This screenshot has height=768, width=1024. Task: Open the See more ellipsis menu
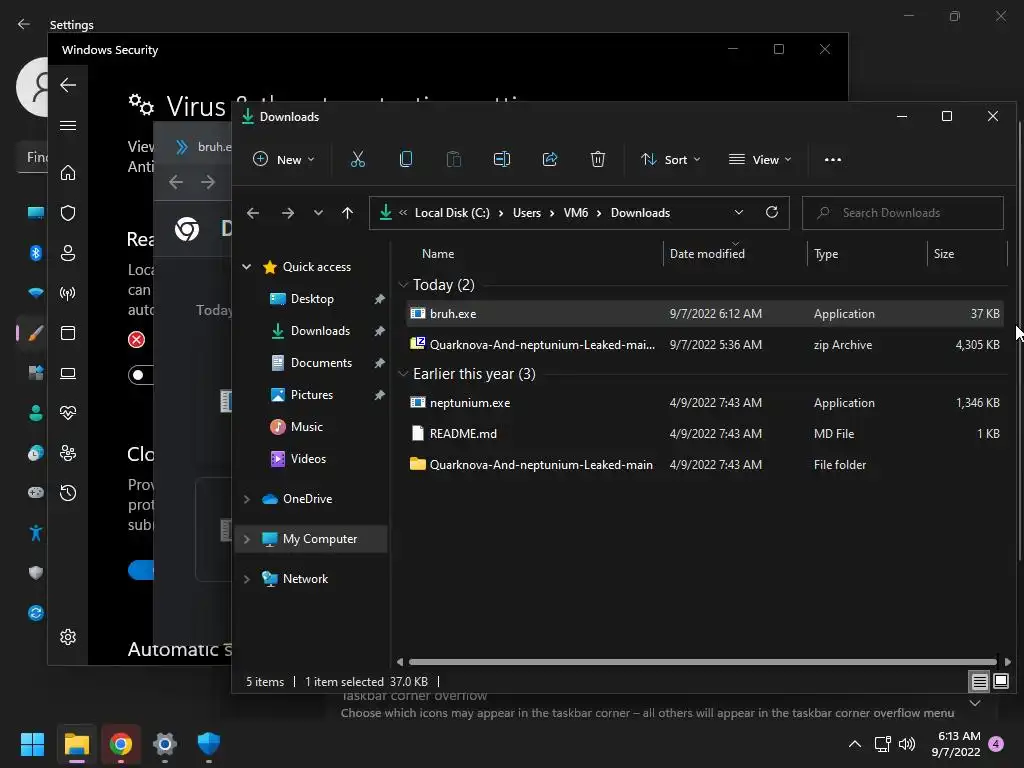(833, 159)
